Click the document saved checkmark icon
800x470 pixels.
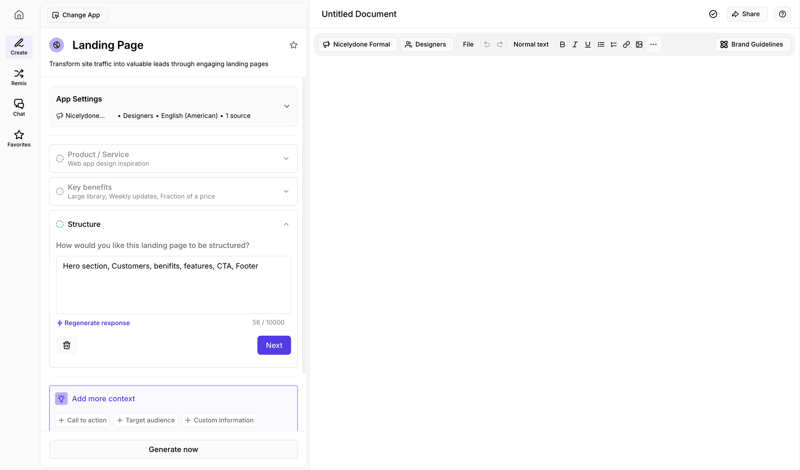coord(713,14)
